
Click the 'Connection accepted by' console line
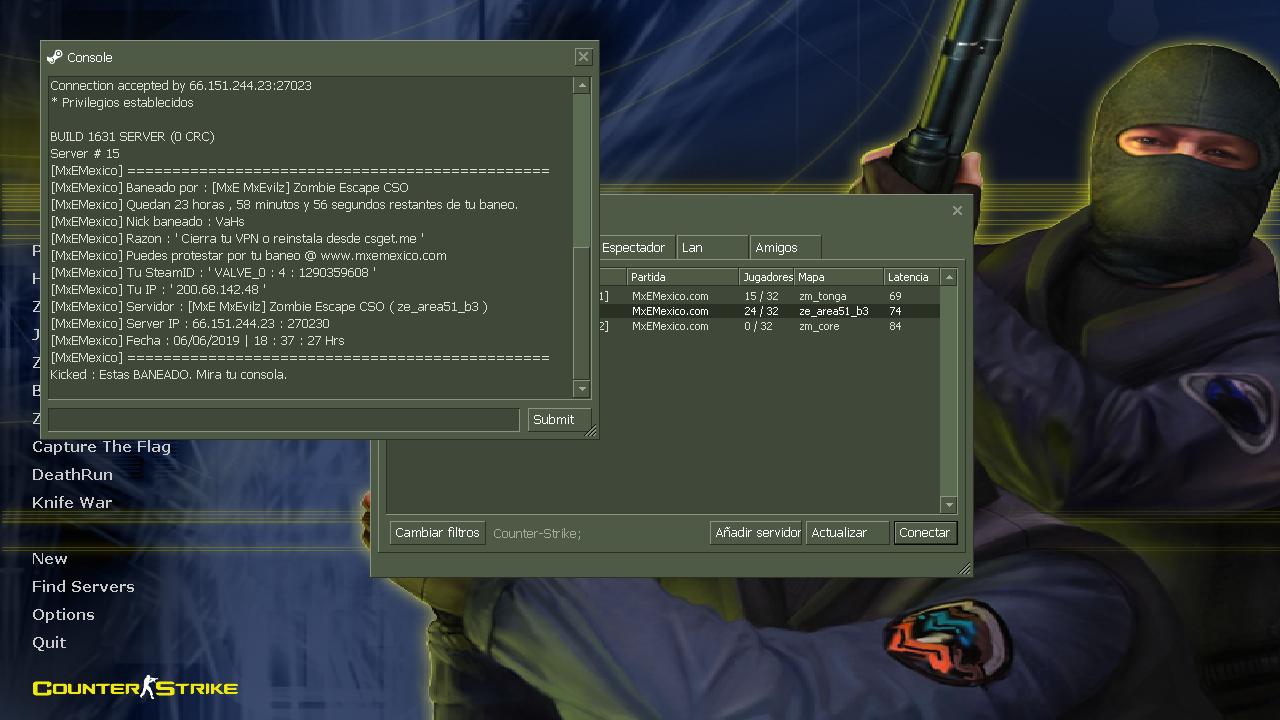pos(181,86)
